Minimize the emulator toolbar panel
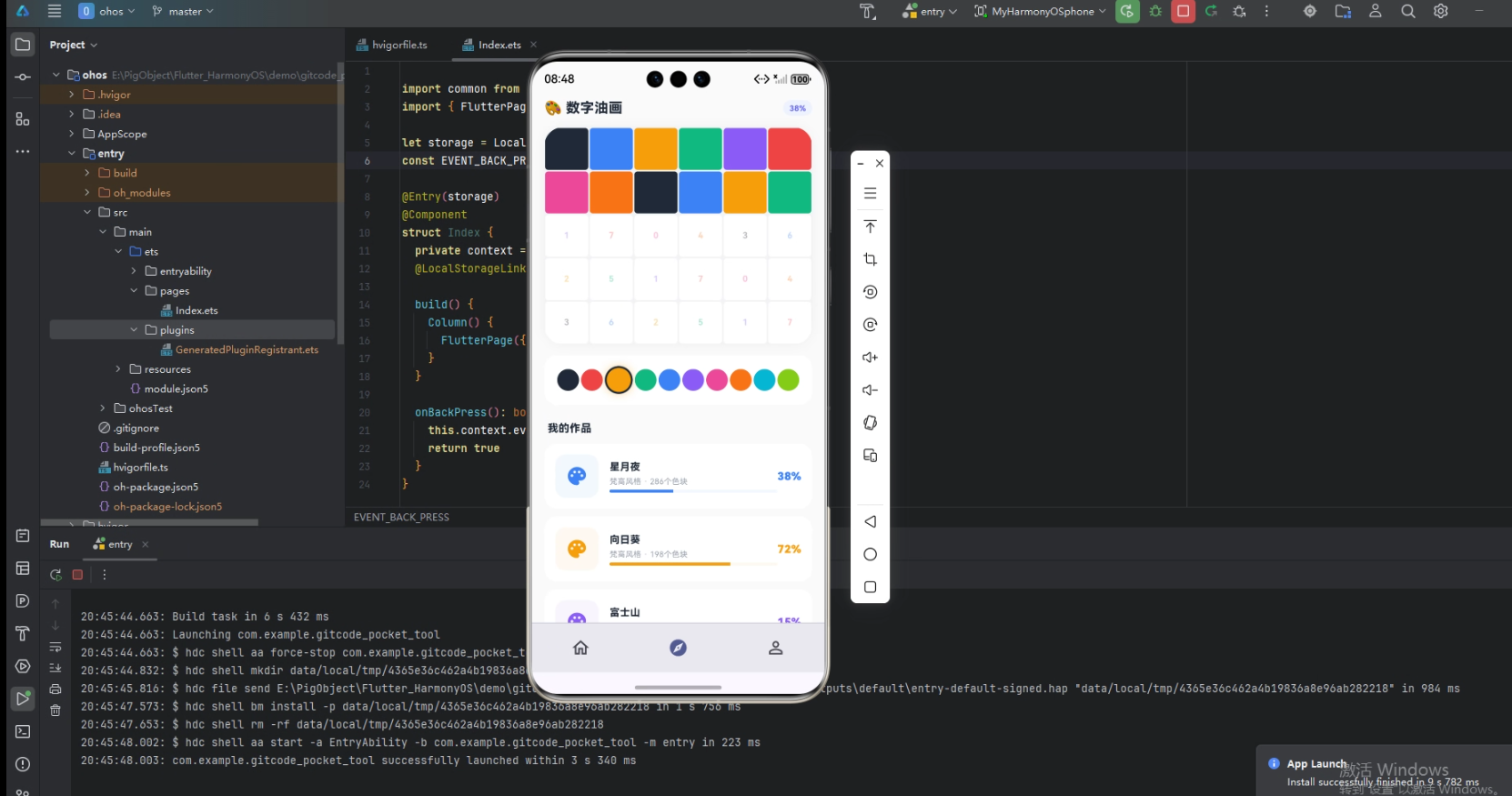This screenshot has width=1512, height=796. tap(860, 164)
